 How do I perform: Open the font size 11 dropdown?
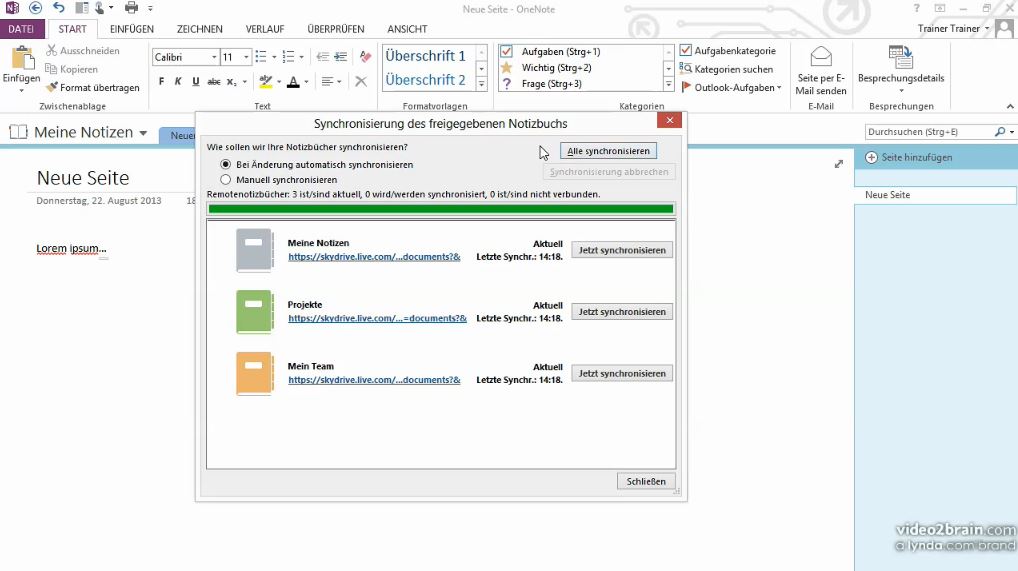click(x=246, y=57)
